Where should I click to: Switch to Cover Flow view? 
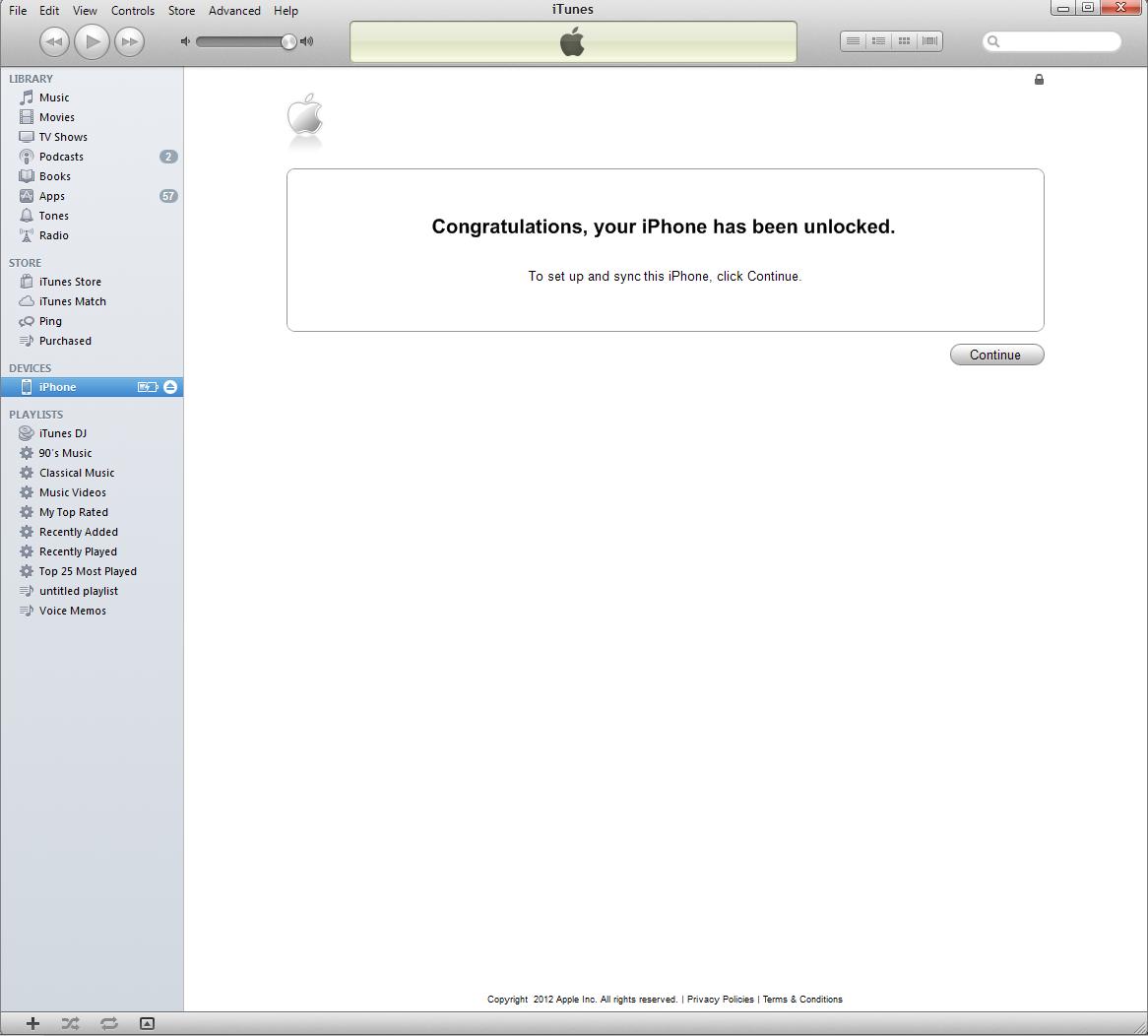[929, 41]
